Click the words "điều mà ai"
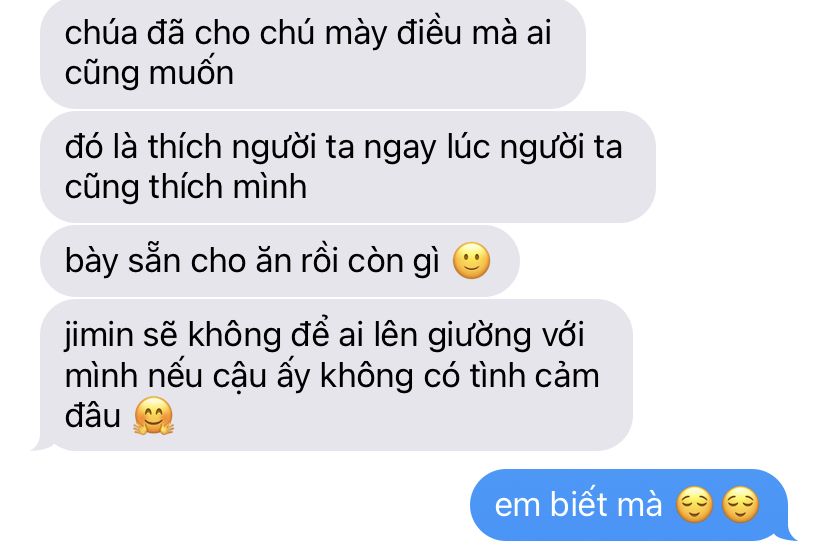 [x=474, y=33]
